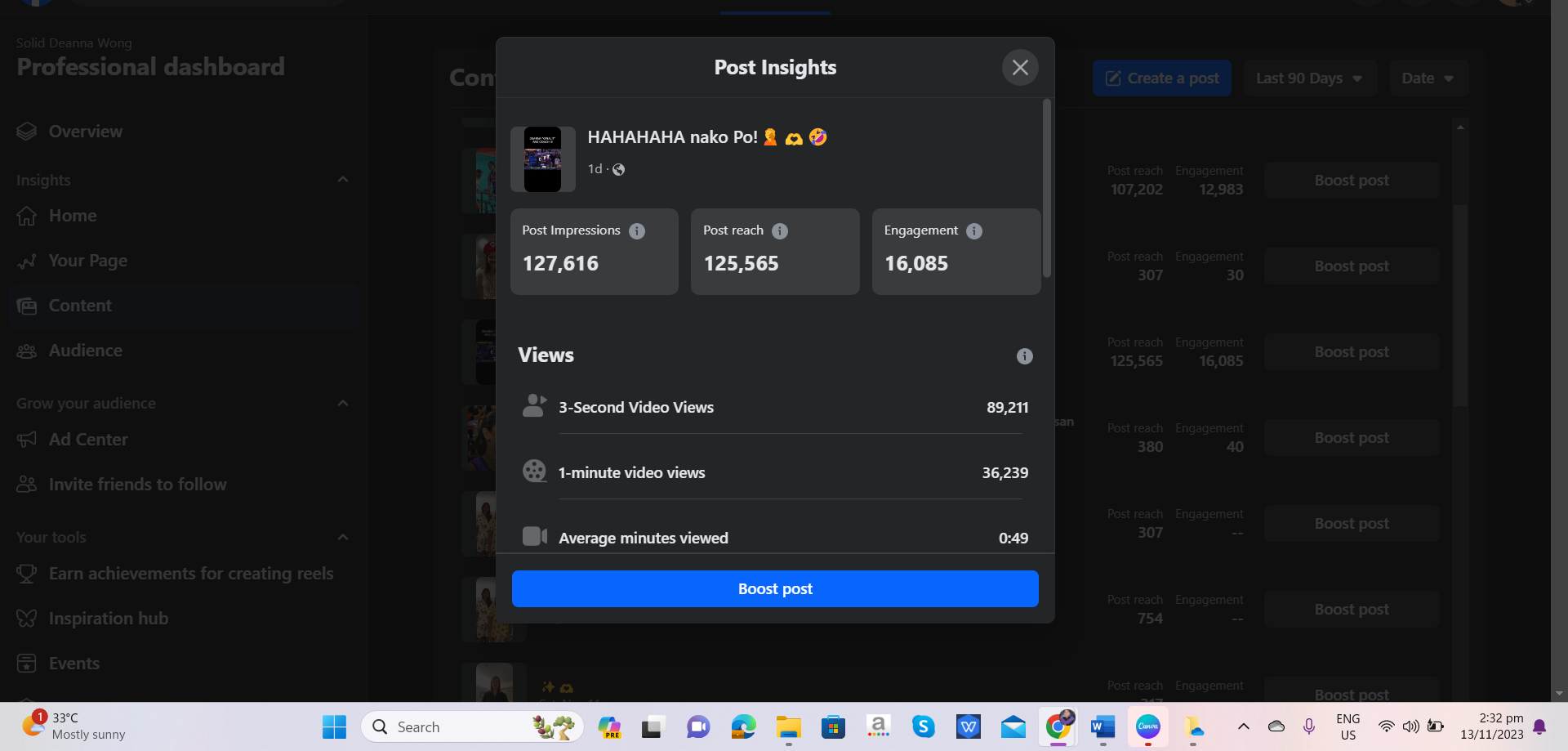Launch Microsoft Edge from the taskbar
1568x751 pixels.
(743, 726)
